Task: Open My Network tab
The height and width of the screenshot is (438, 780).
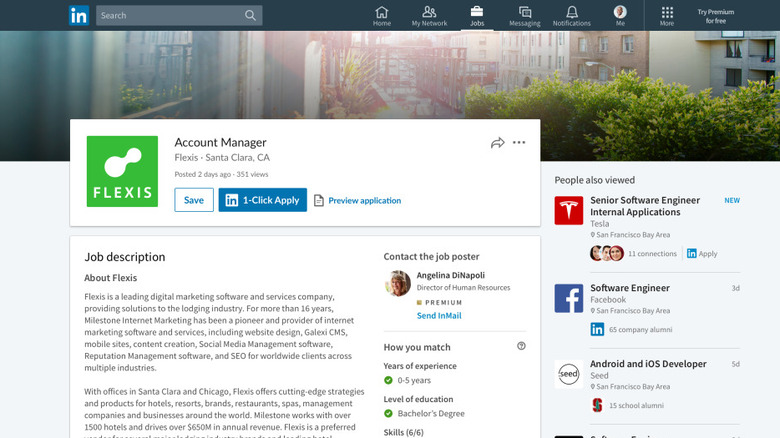Action: pos(429,16)
